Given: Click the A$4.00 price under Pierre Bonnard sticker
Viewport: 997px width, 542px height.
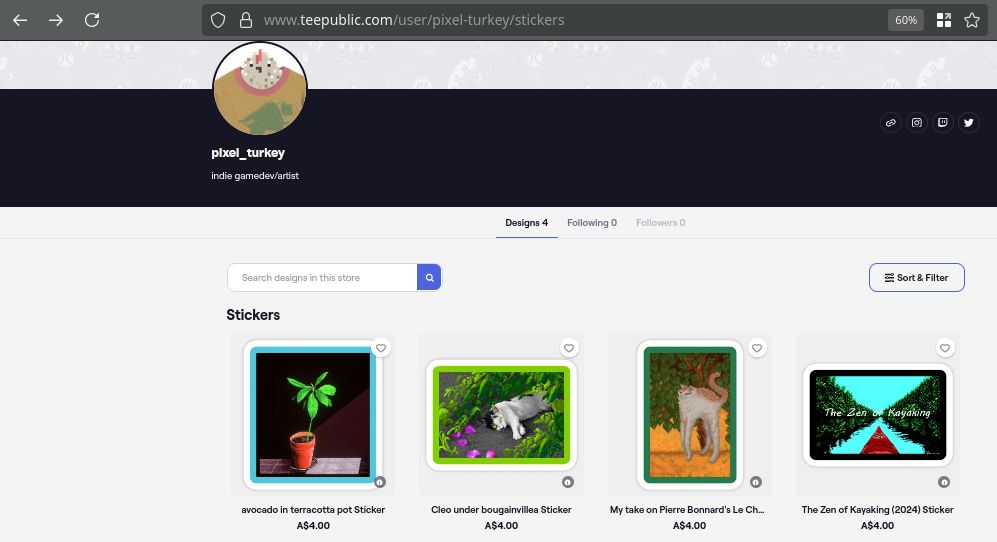Looking at the screenshot, I should point(689,525).
